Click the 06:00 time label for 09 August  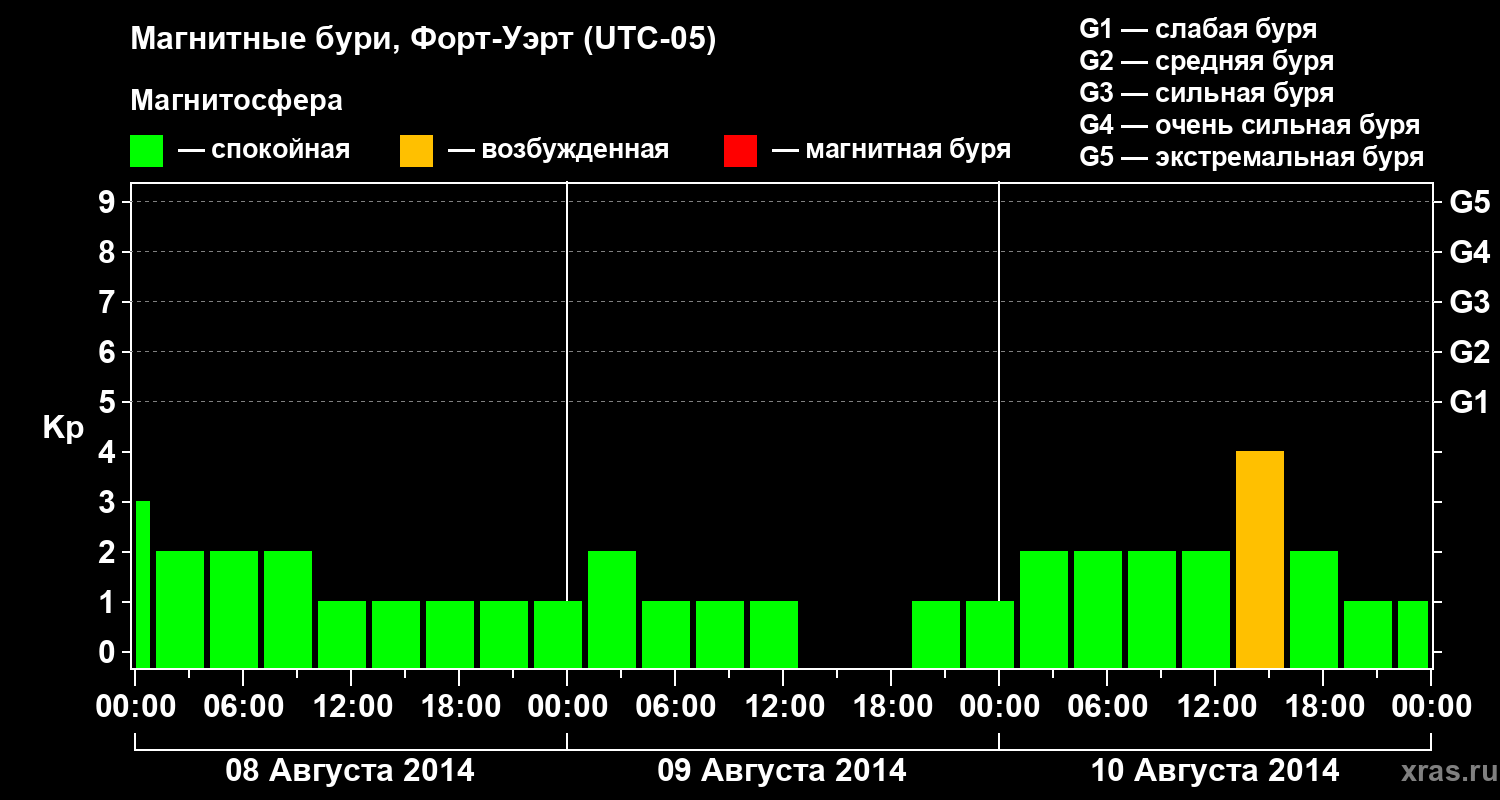tap(675, 706)
